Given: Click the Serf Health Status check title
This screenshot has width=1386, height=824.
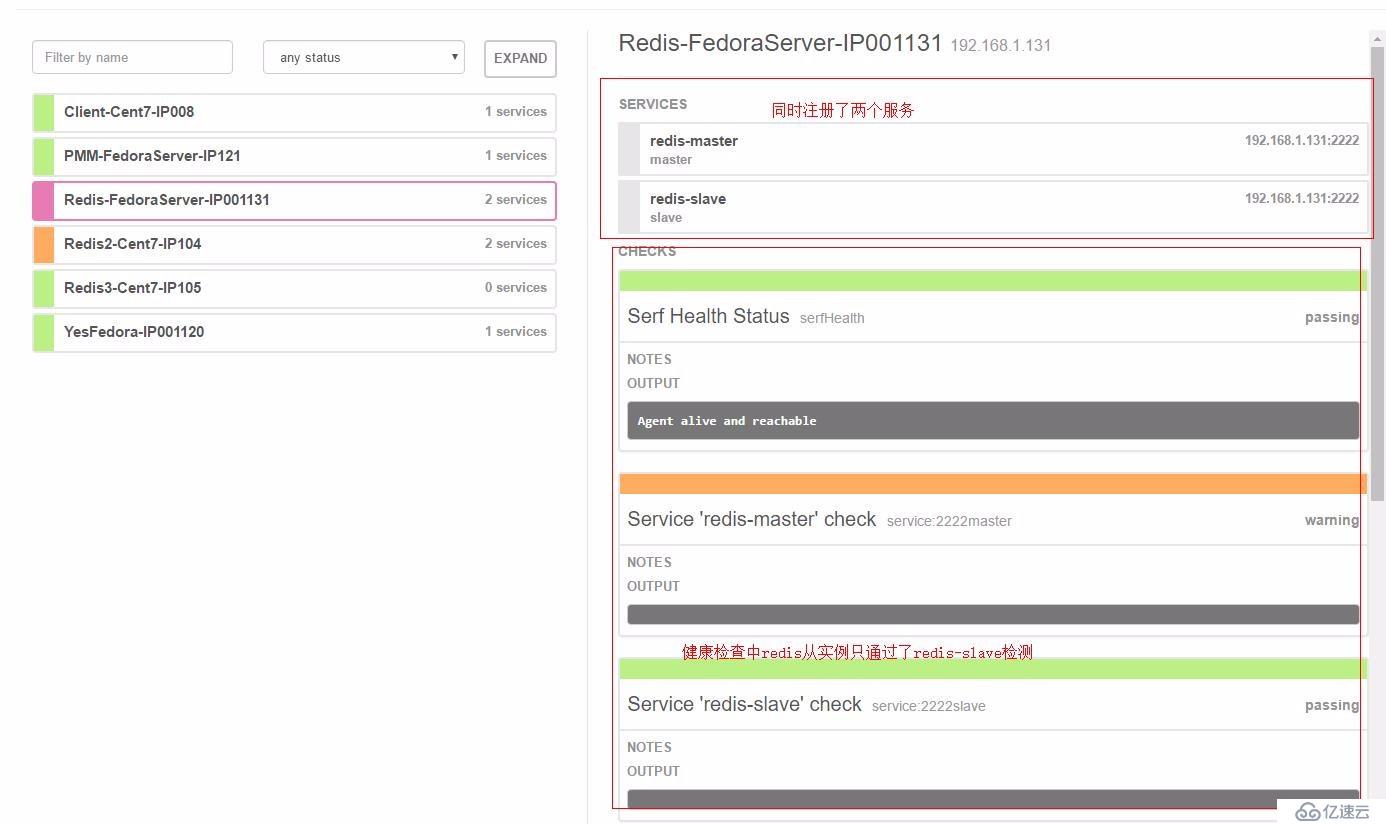Looking at the screenshot, I should tap(708, 316).
